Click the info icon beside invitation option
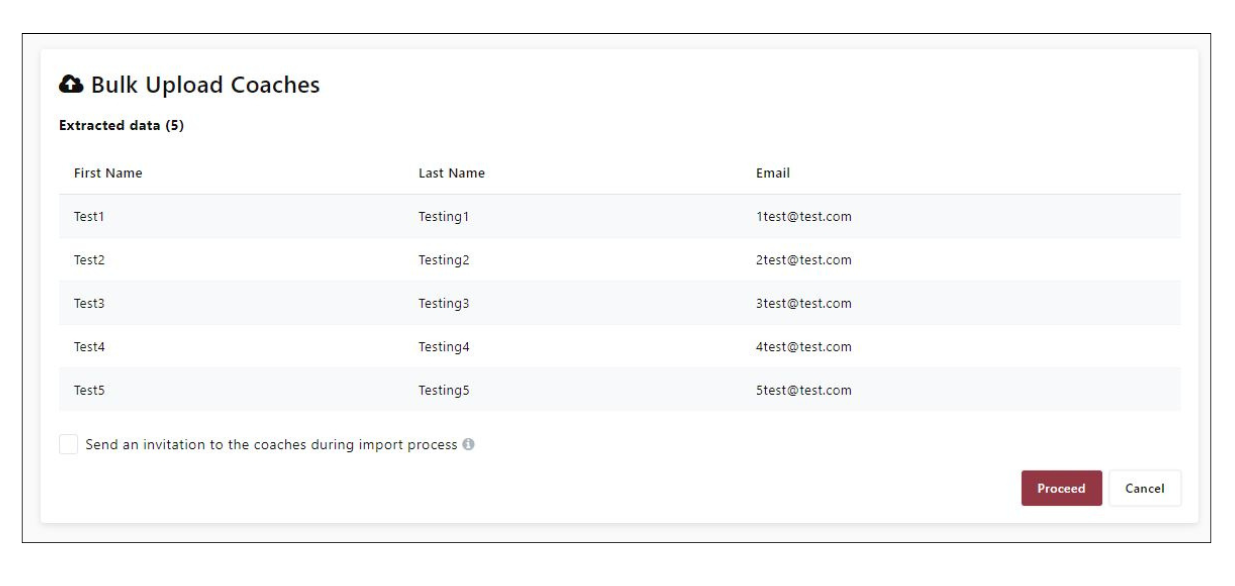Image resolution: width=1235 pixels, height=586 pixels. (x=468, y=444)
